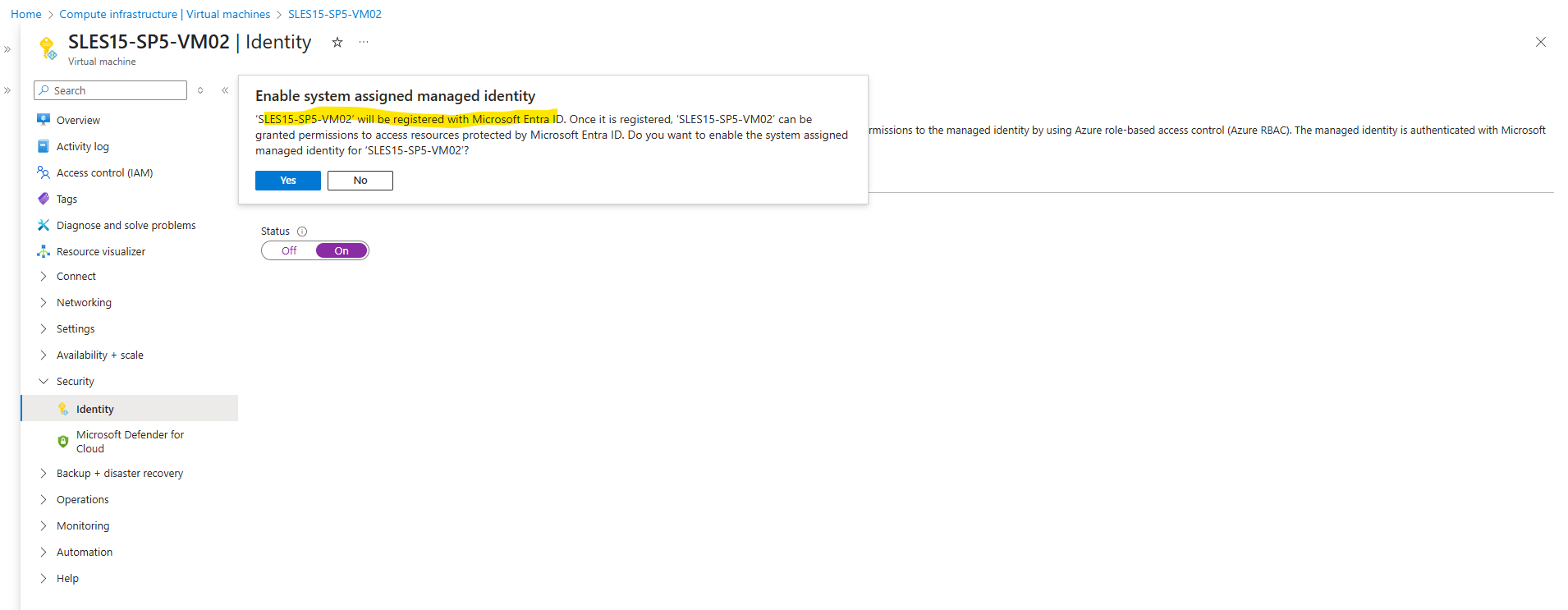
Task: Expand the portal menu at top left
Action: [7, 49]
